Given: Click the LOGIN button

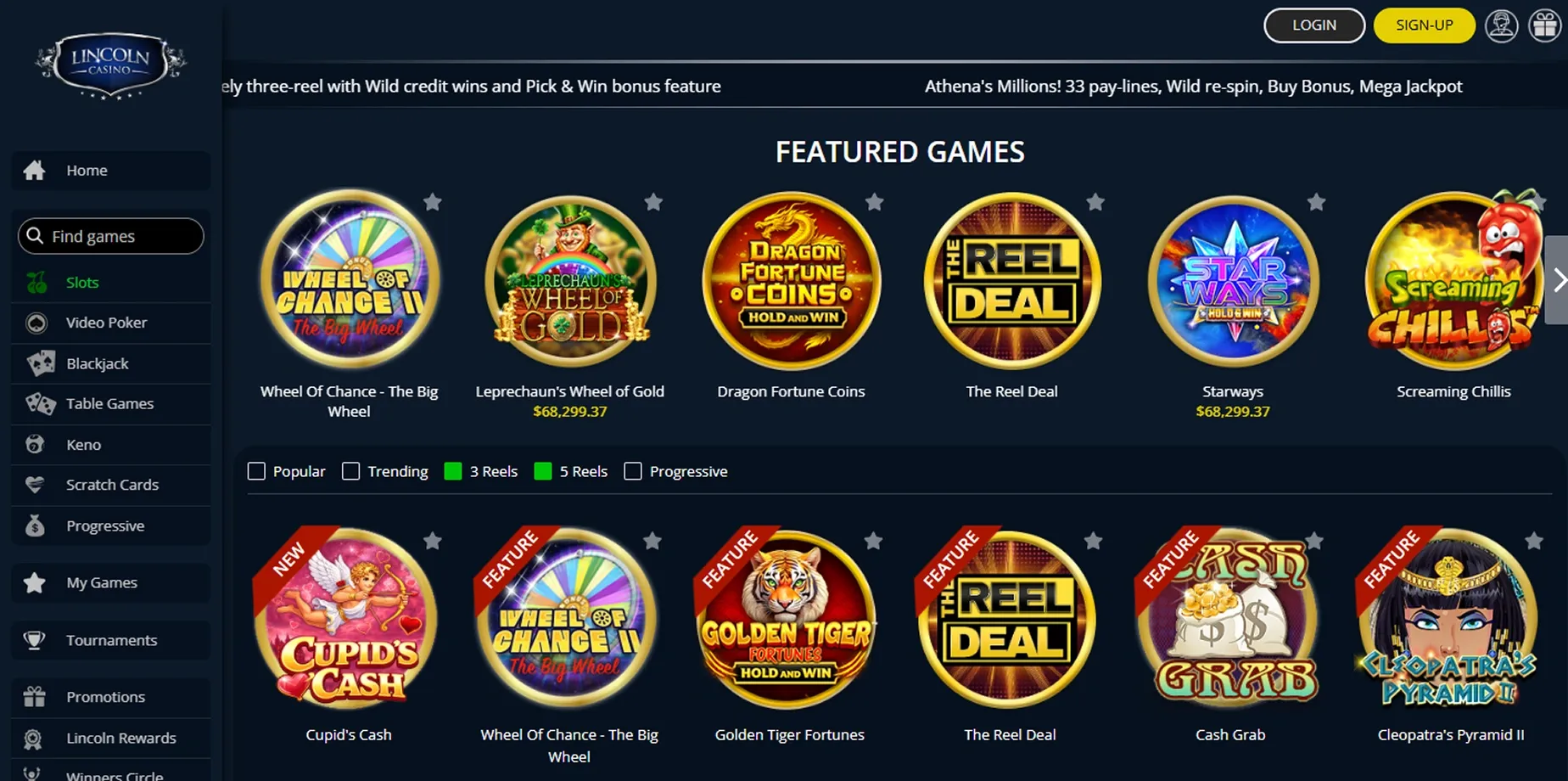Looking at the screenshot, I should pos(1314,25).
